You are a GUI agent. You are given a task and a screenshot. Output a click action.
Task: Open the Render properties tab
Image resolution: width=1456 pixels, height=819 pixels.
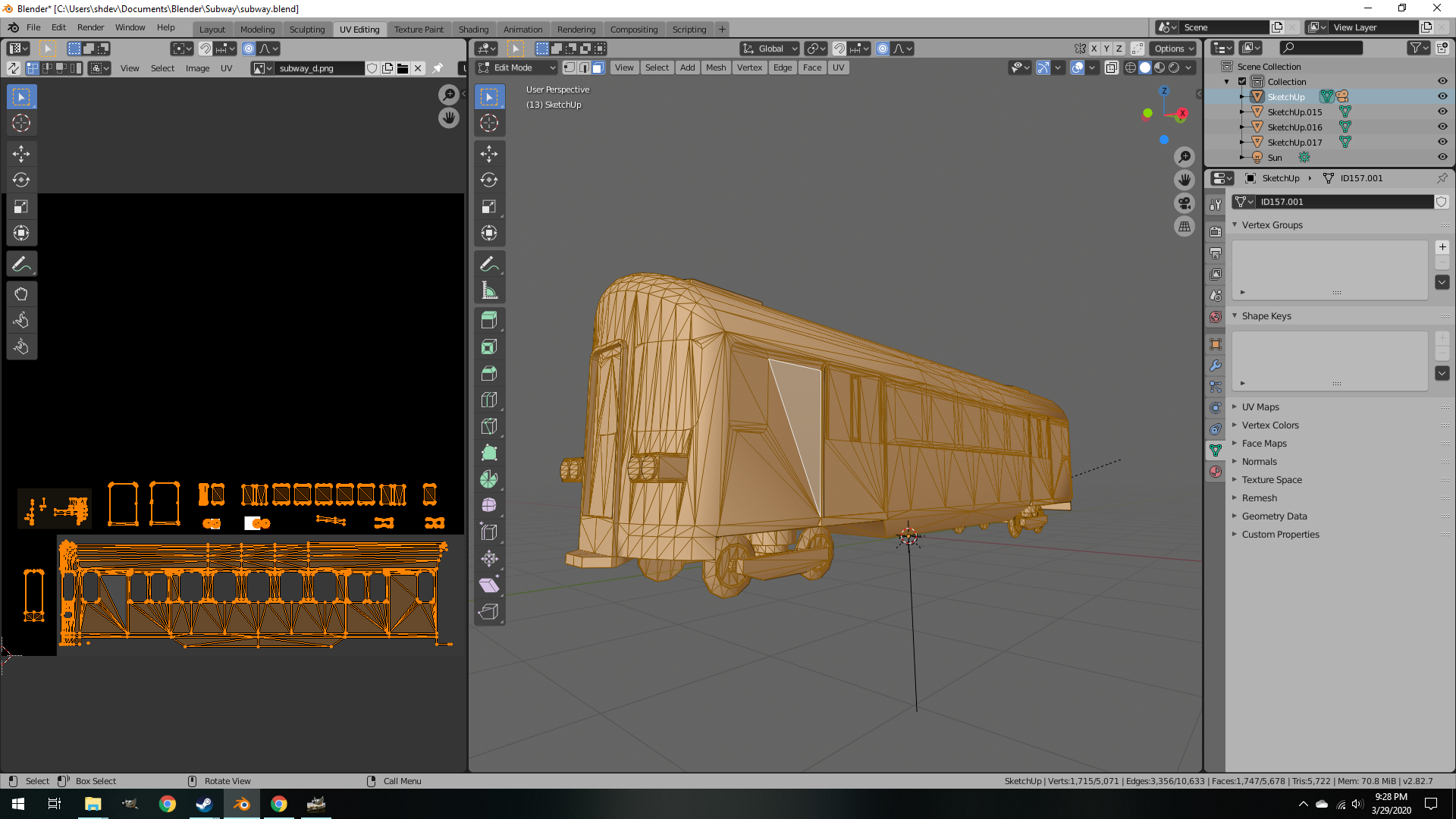coord(1216,232)
